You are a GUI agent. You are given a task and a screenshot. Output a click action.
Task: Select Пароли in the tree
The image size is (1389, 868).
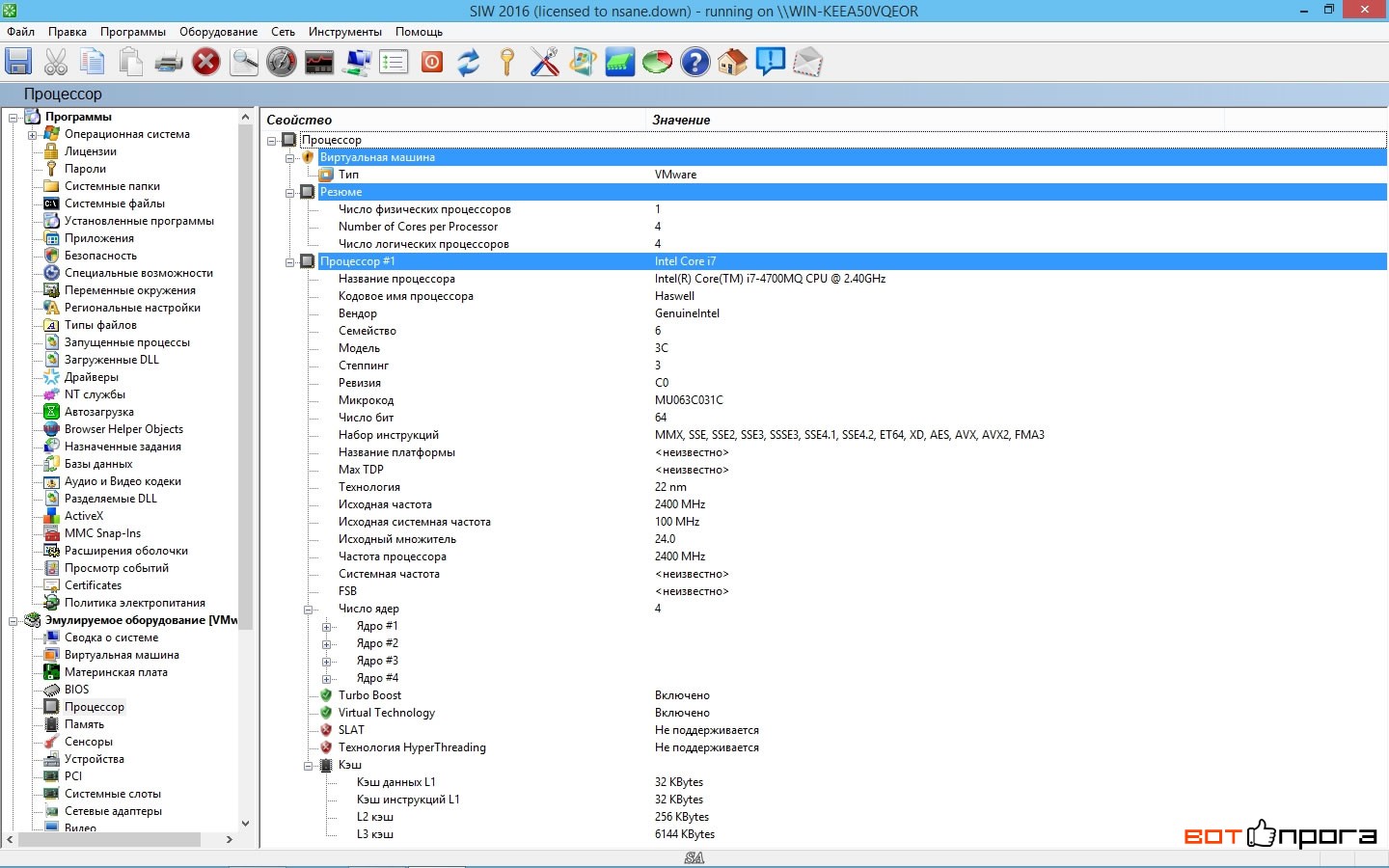(x=85, y=169)
